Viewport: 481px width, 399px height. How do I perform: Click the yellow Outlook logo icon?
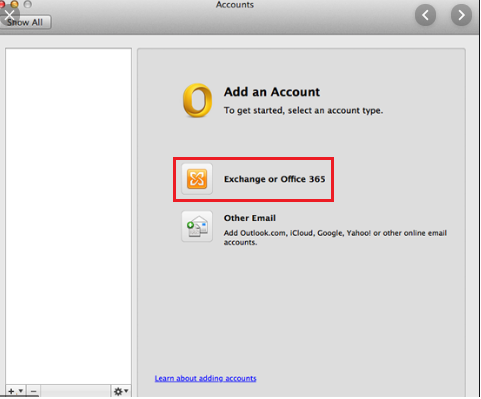197,100
